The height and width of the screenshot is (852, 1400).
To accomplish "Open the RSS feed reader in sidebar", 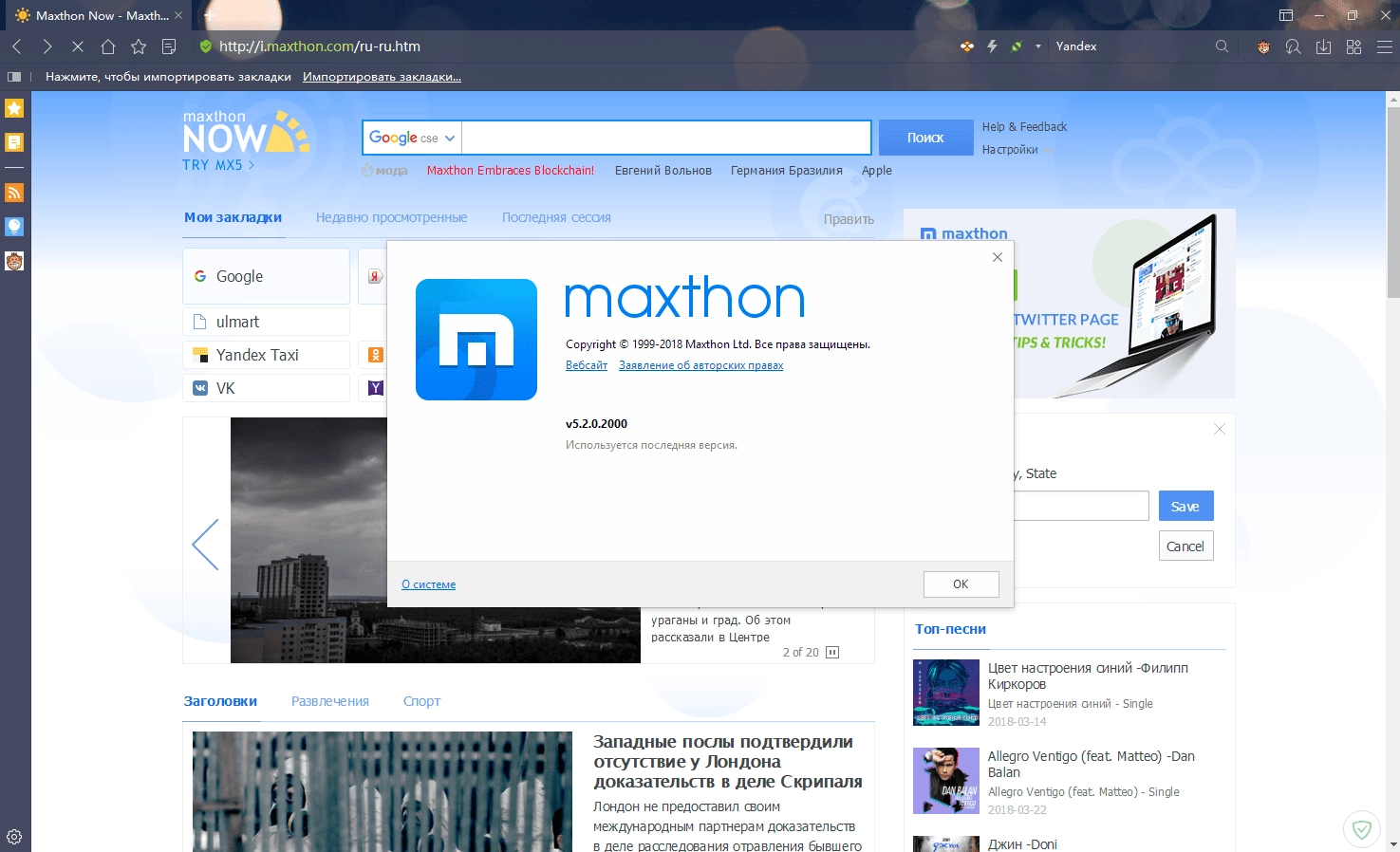I will click(14, 193).
